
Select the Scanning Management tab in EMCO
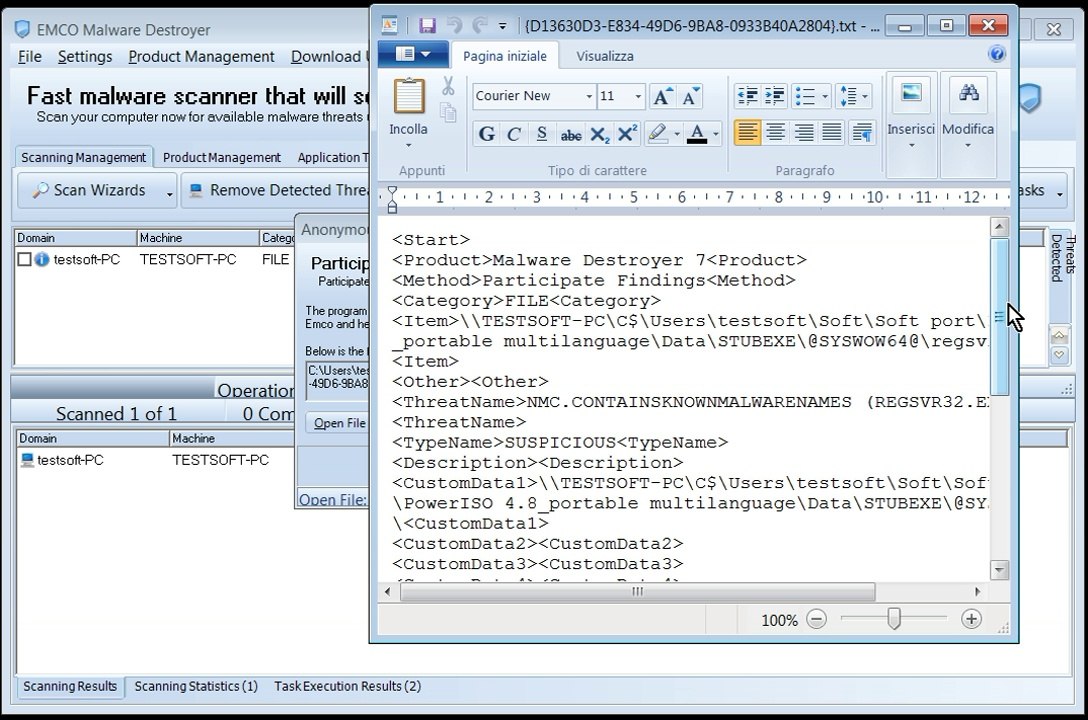pos(83,157)
